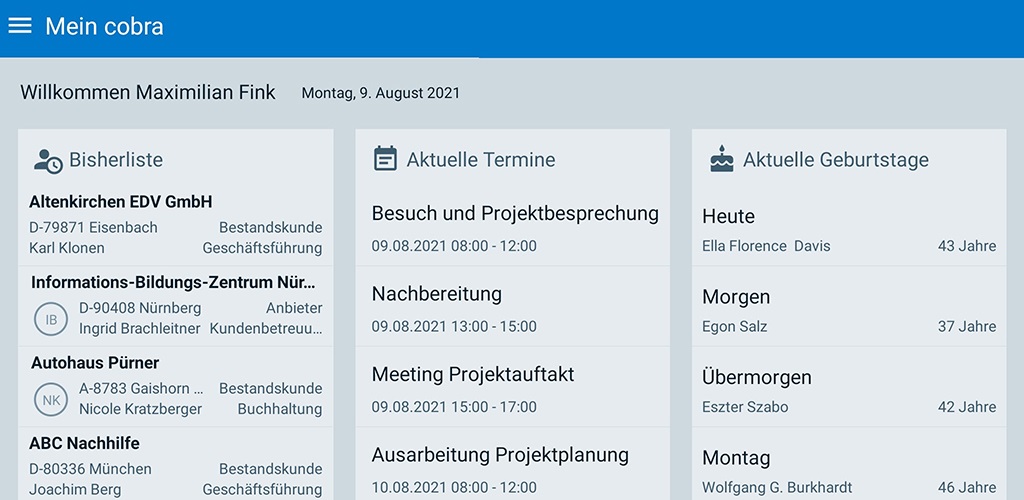This screenshot has height=500, width=1024.
Task: Open Ausarbeitung Projektplanung appointment
Action: 513,463
